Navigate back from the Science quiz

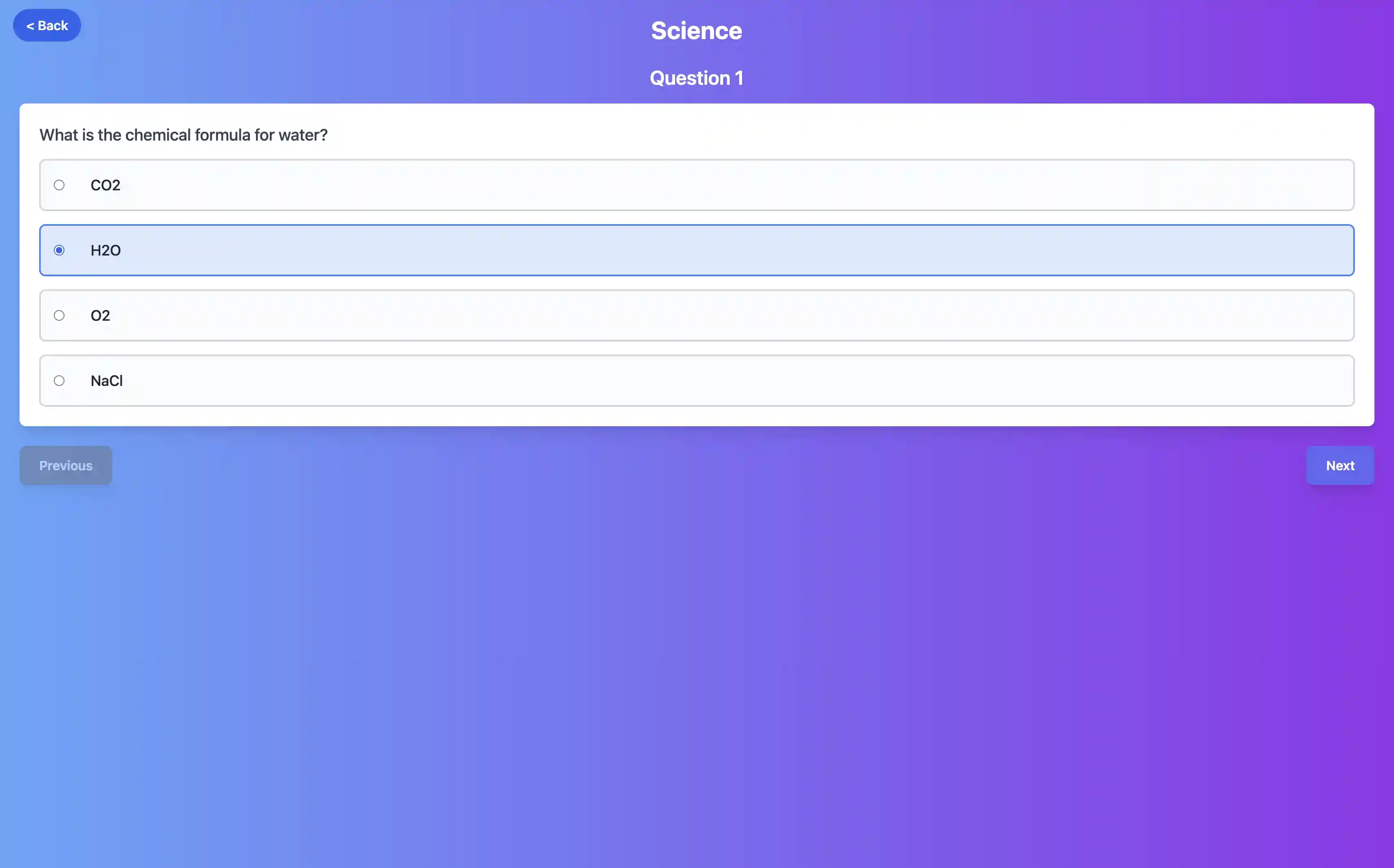click(46, 25)
